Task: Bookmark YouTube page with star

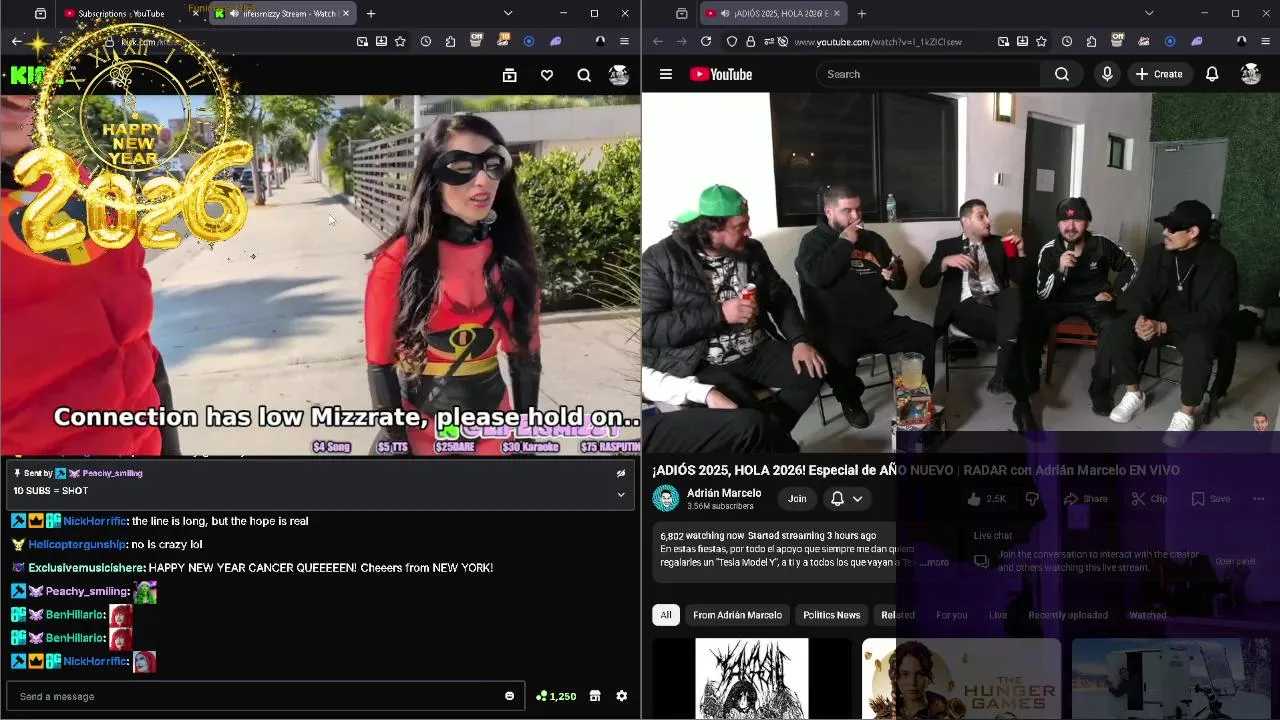Action: coord(1041,41)
